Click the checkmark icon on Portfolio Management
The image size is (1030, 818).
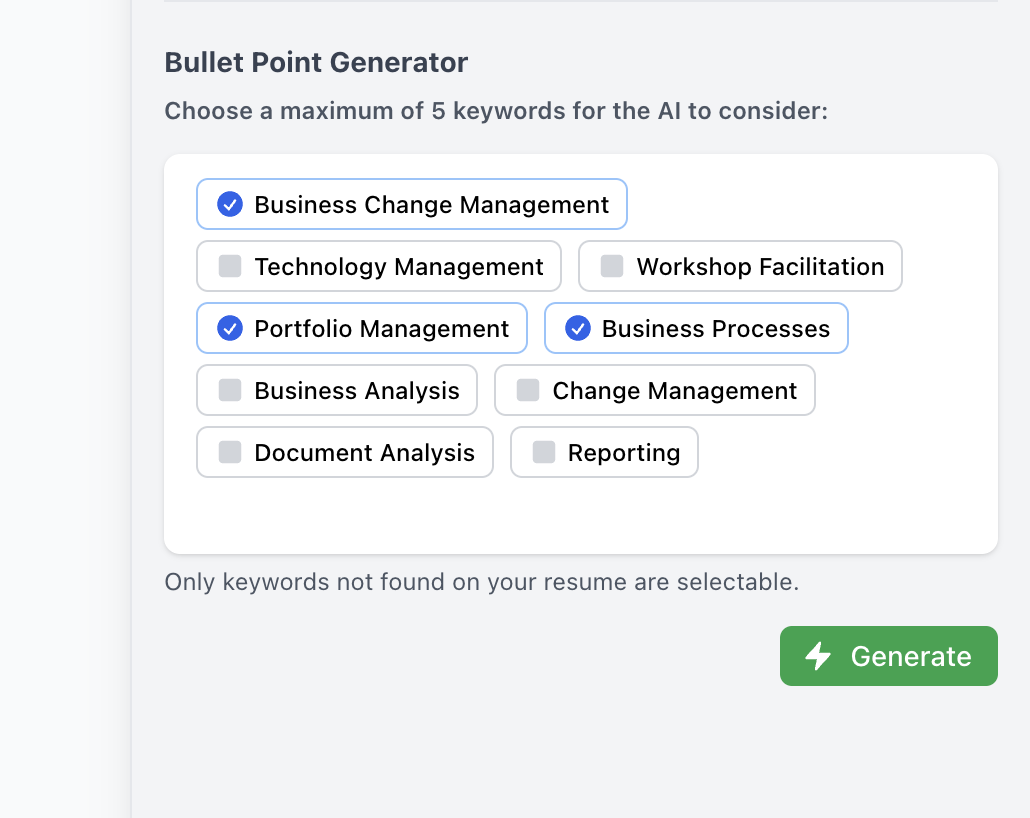pos(228,328)
